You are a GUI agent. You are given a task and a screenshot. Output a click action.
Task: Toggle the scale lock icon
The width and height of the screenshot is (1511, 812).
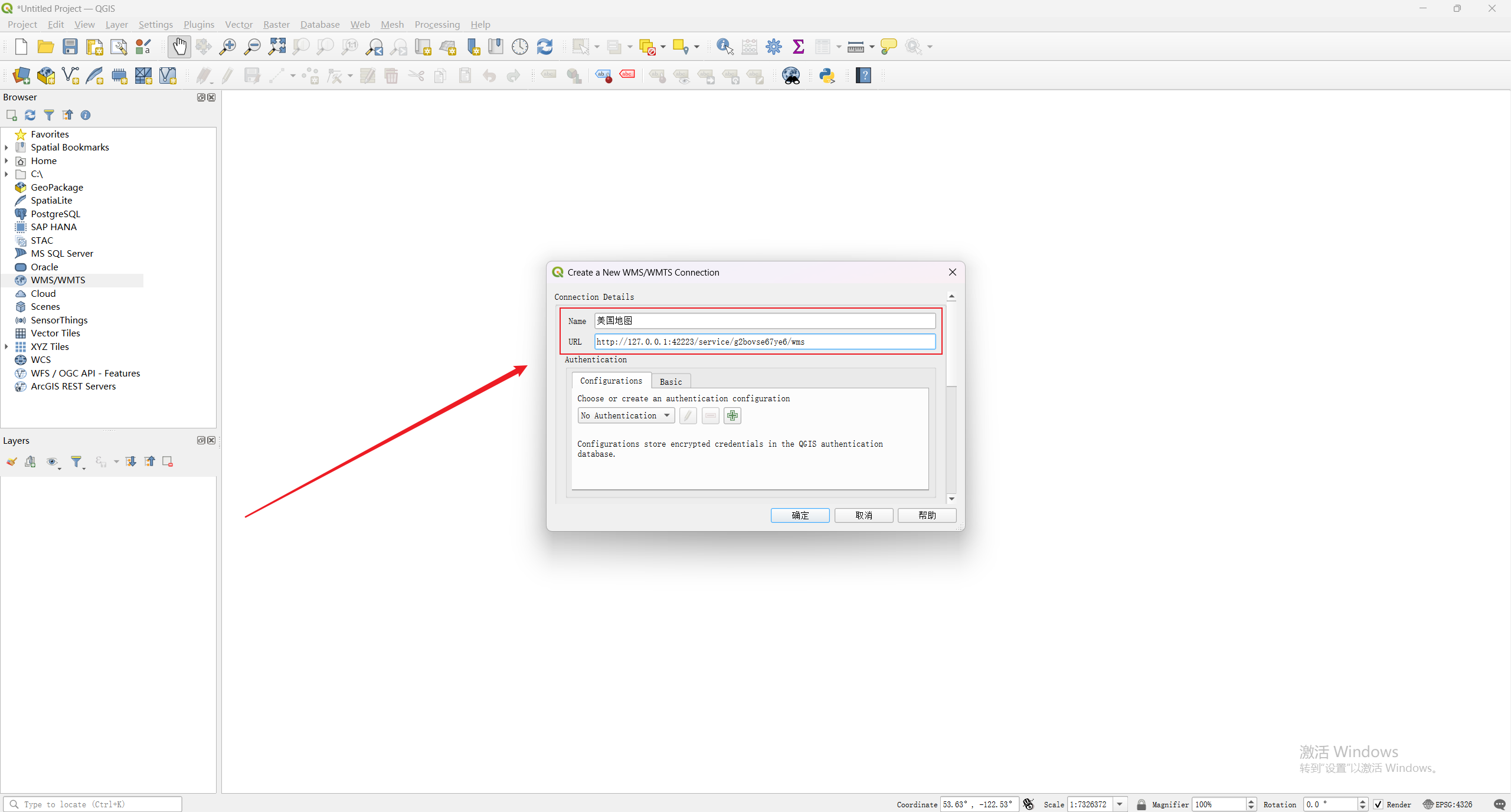tap(1141, 804)
